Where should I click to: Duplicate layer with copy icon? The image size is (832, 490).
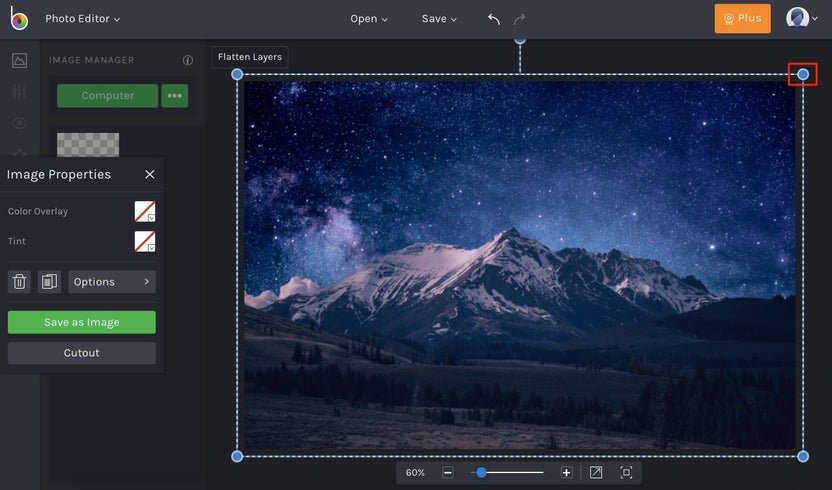49,282
